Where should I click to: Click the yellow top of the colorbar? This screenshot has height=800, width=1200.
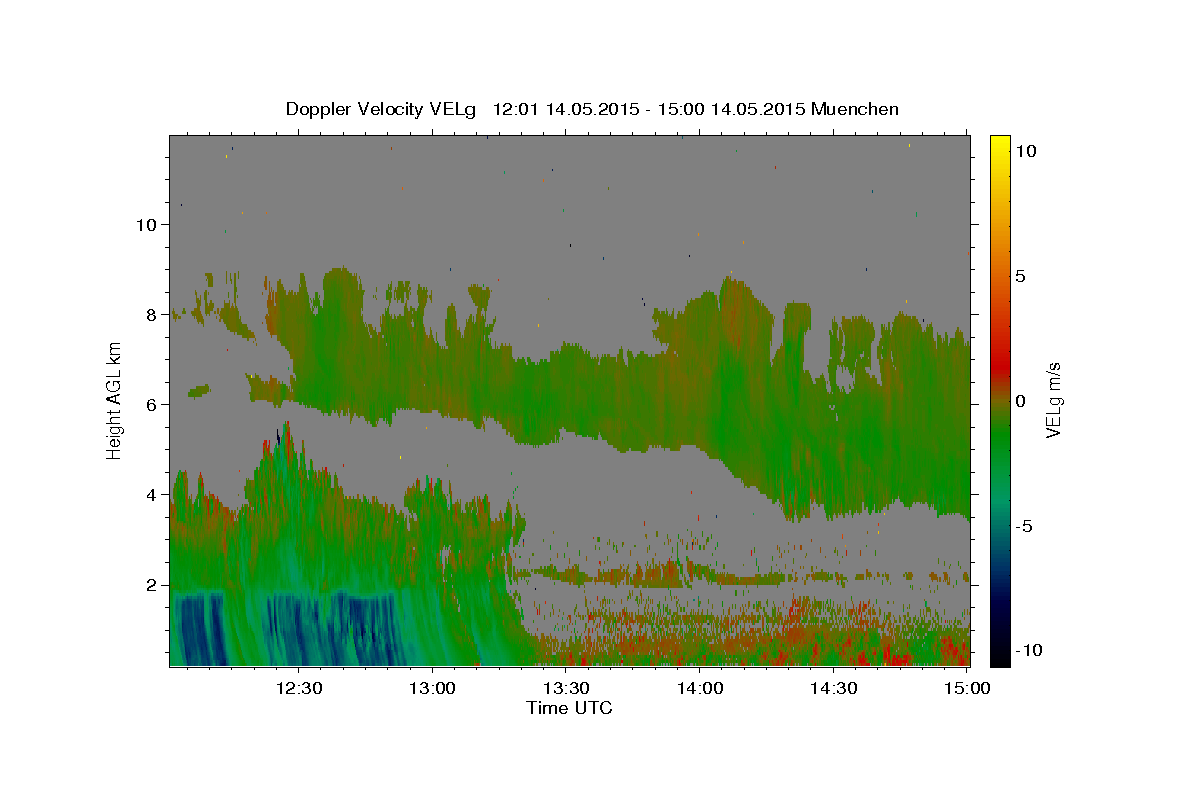1000,145
